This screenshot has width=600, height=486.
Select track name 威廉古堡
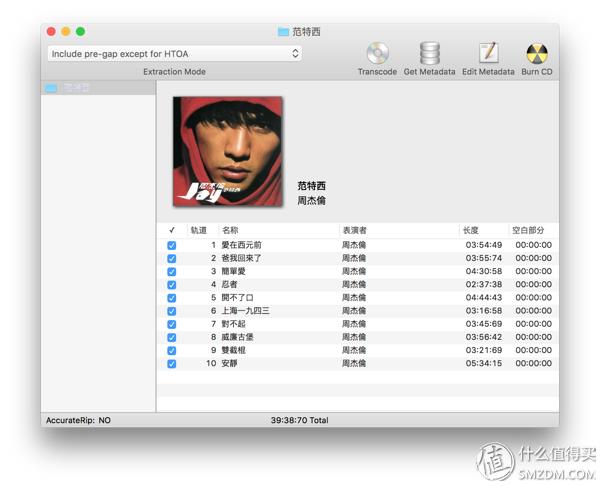[237, 337]
